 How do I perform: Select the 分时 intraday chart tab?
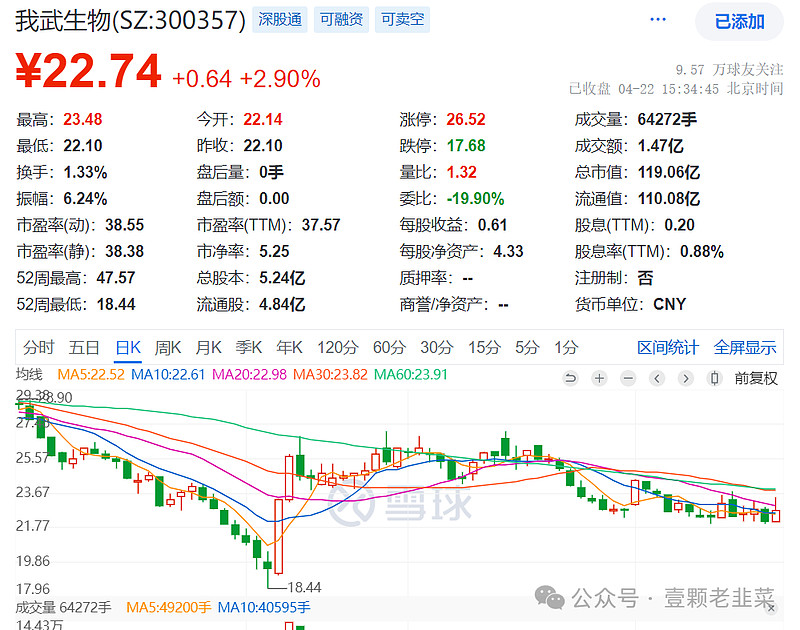click(38, 348)
